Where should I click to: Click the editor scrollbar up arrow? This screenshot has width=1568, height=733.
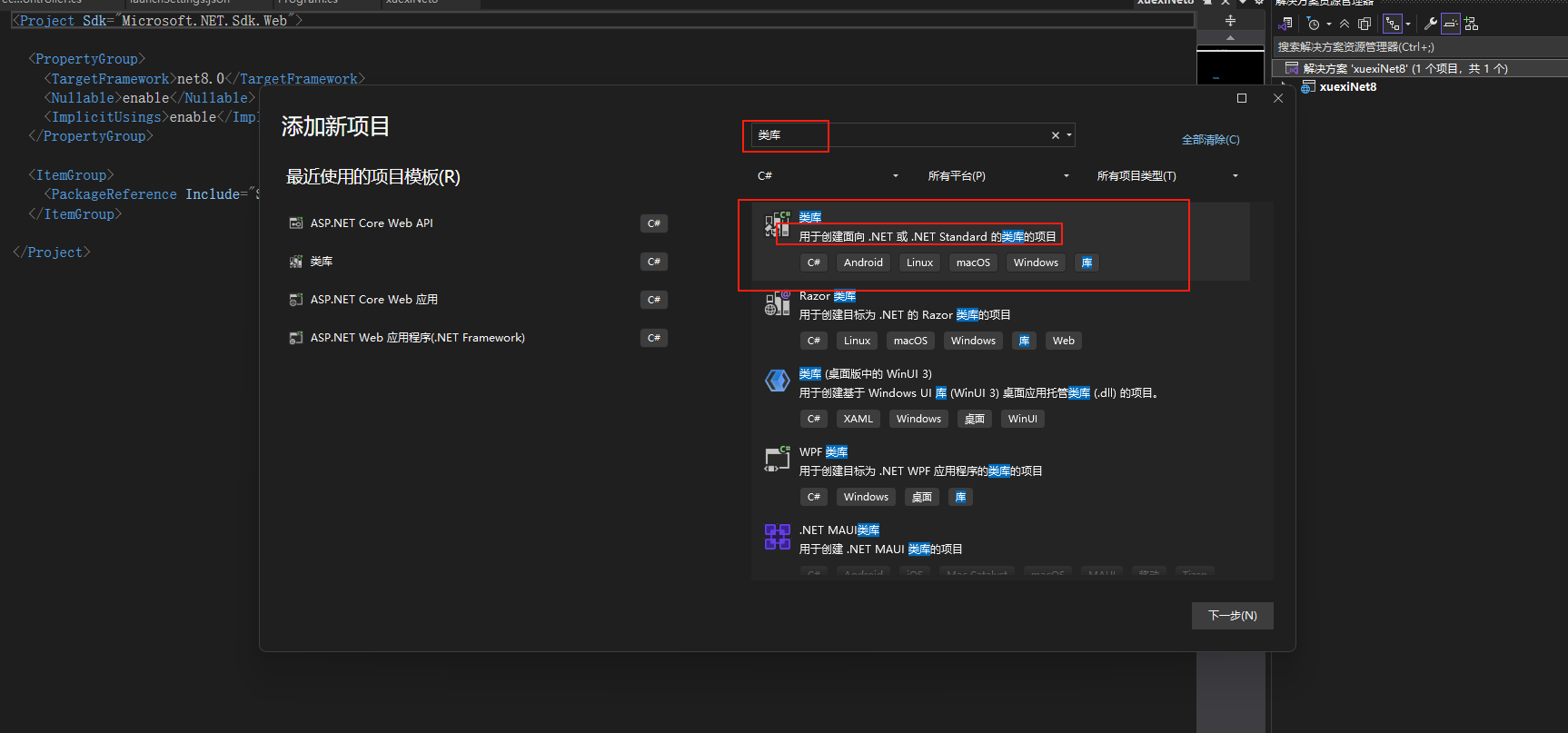pos(1230,38)
